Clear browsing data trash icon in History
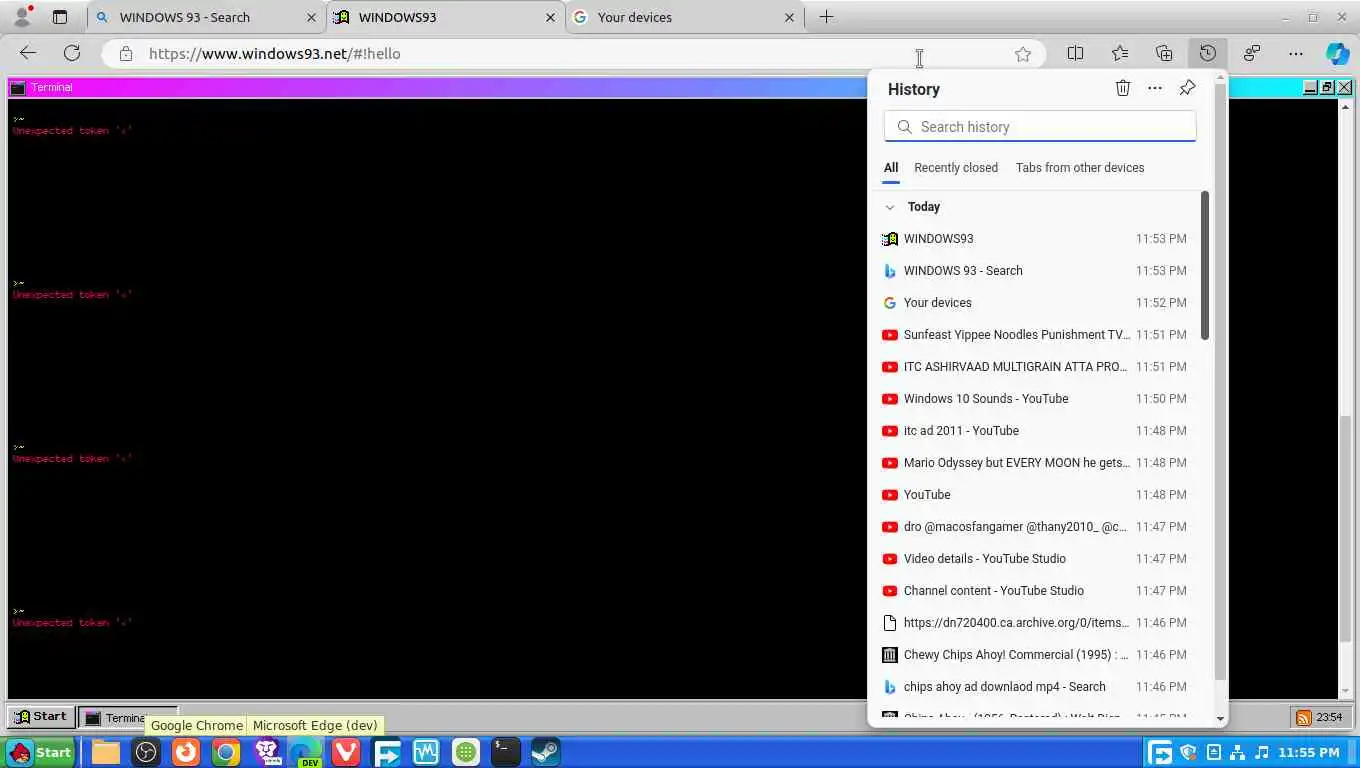Screen dimensions: 1360x768 tap(1123, 88)
